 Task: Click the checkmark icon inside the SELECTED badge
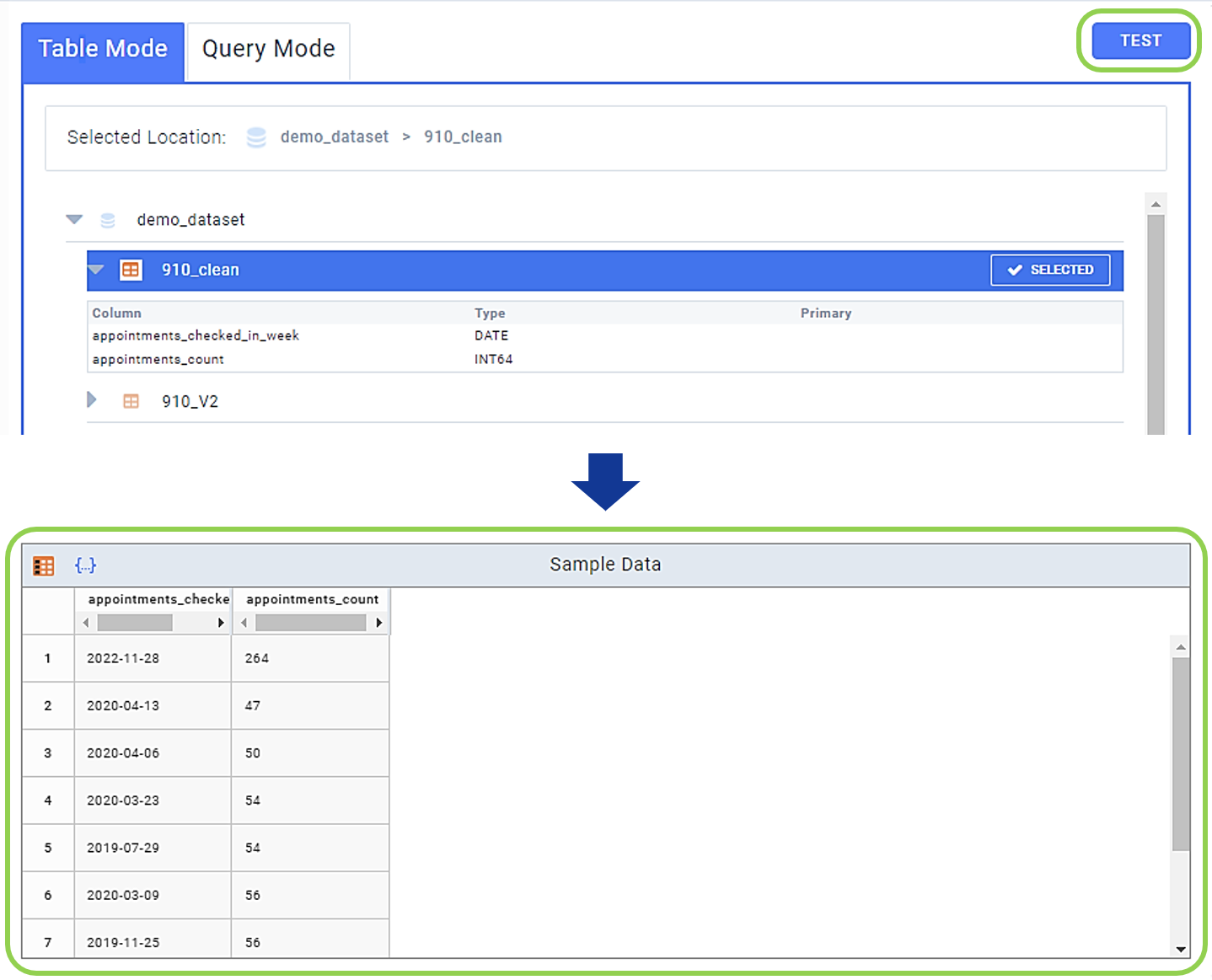pyautogui.click(x=1014, y=270)
